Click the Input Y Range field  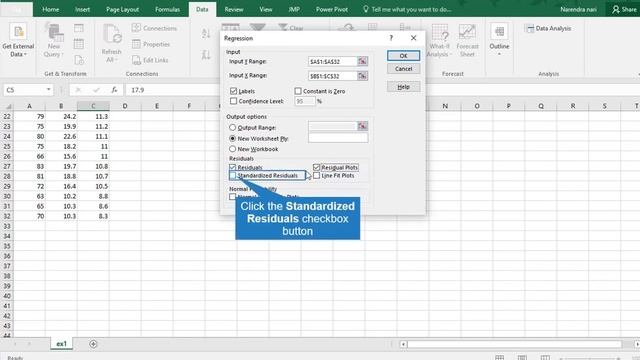(333, 61)
